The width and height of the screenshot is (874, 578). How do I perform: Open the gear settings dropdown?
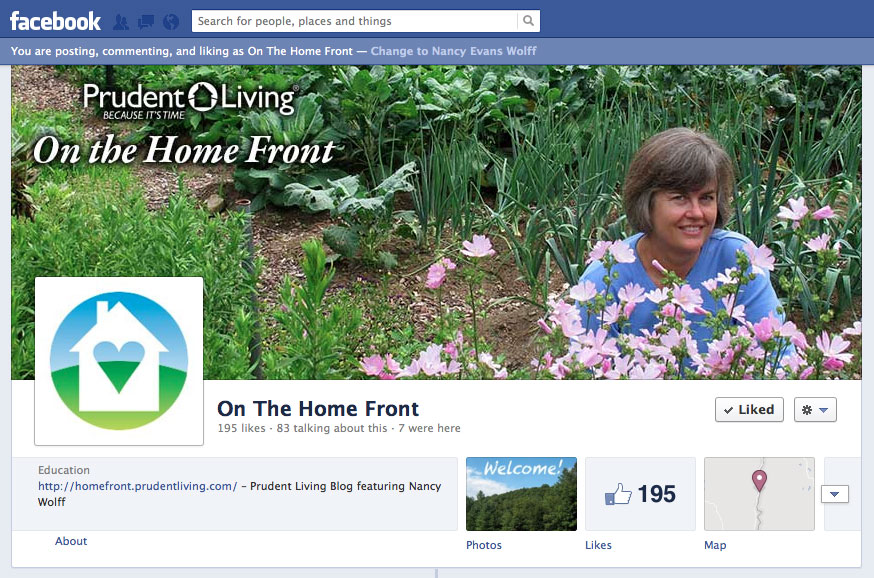[815, 410]
